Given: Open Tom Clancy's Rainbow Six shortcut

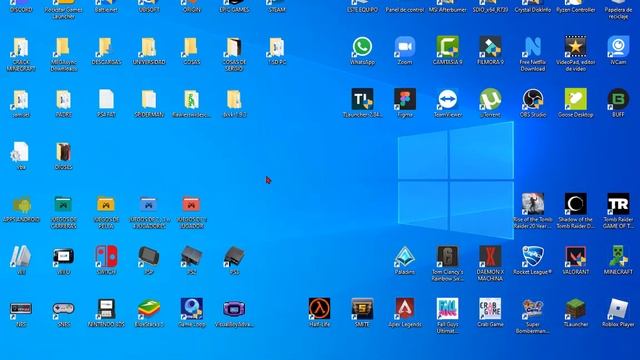Looking at the screenshot, I should click(447, 257).
